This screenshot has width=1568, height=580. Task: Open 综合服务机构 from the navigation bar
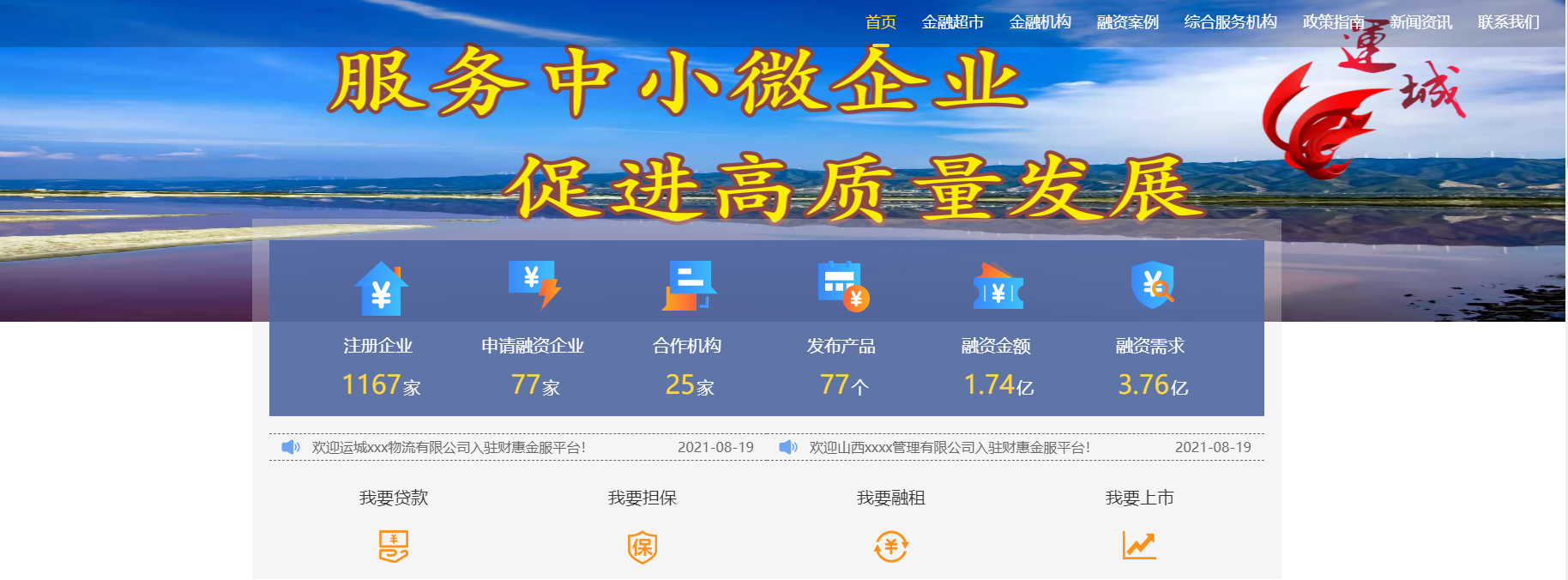tap(1230, 22)
